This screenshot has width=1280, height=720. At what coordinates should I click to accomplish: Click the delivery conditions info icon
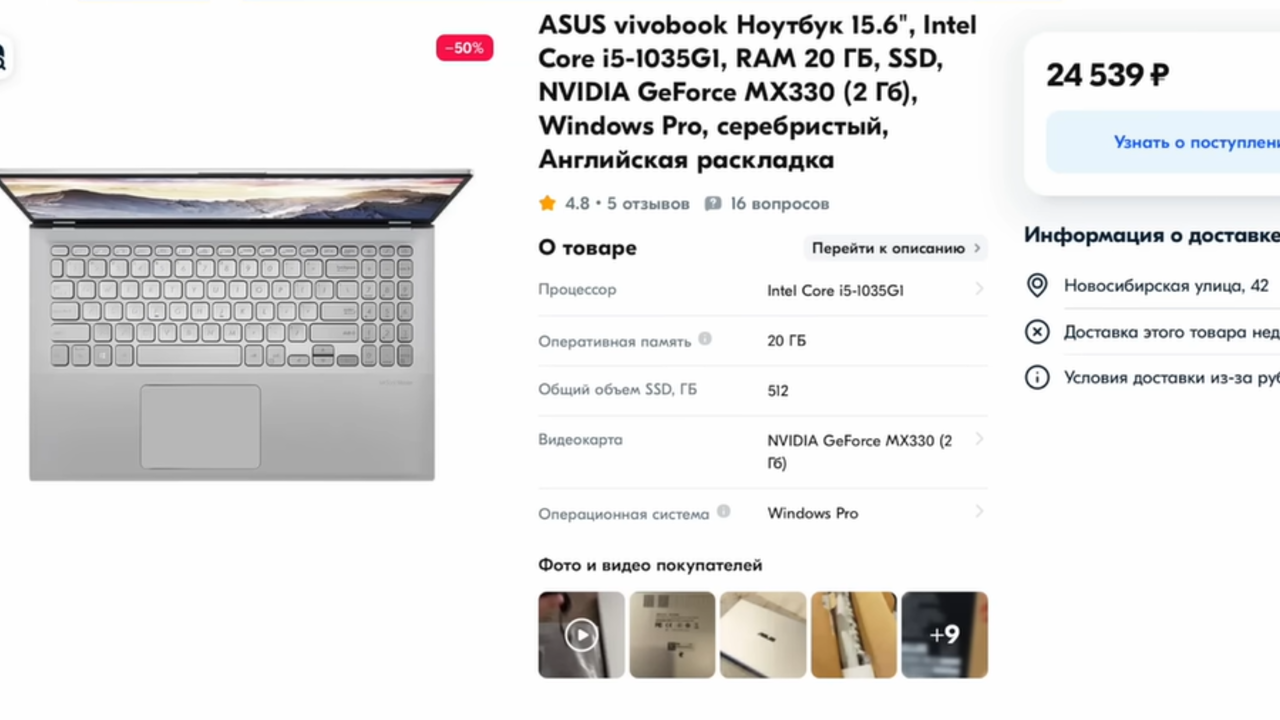click(1037, 378)
